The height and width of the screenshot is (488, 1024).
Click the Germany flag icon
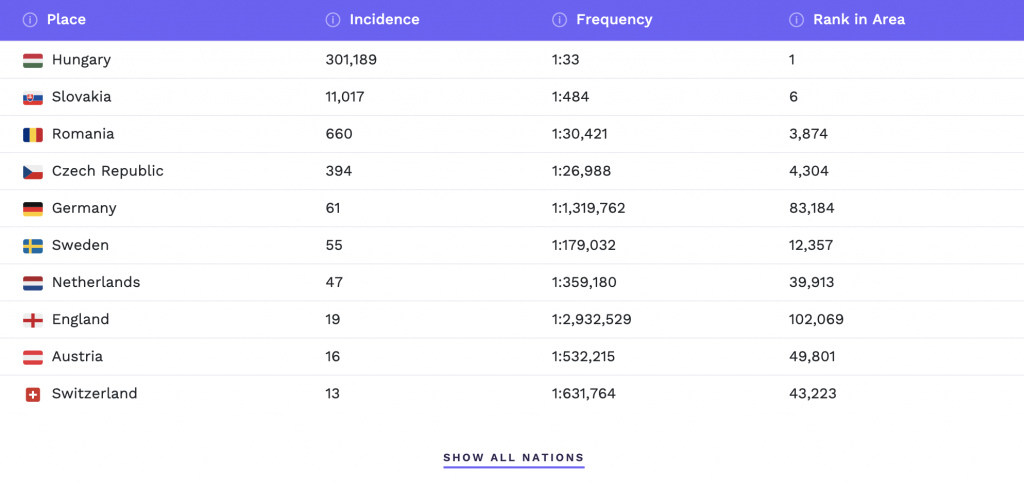33,209
